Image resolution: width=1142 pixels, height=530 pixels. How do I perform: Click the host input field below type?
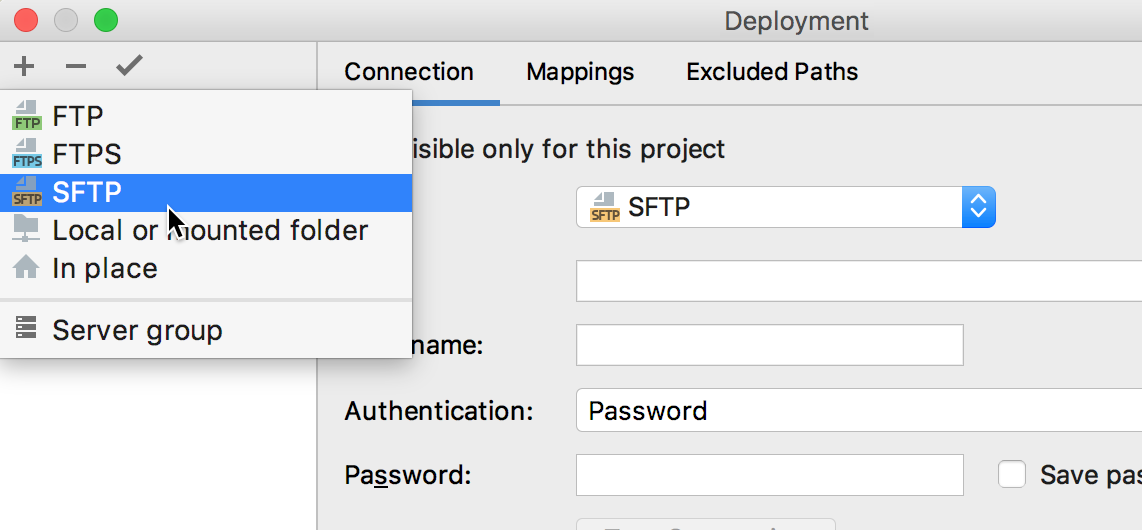858,281
